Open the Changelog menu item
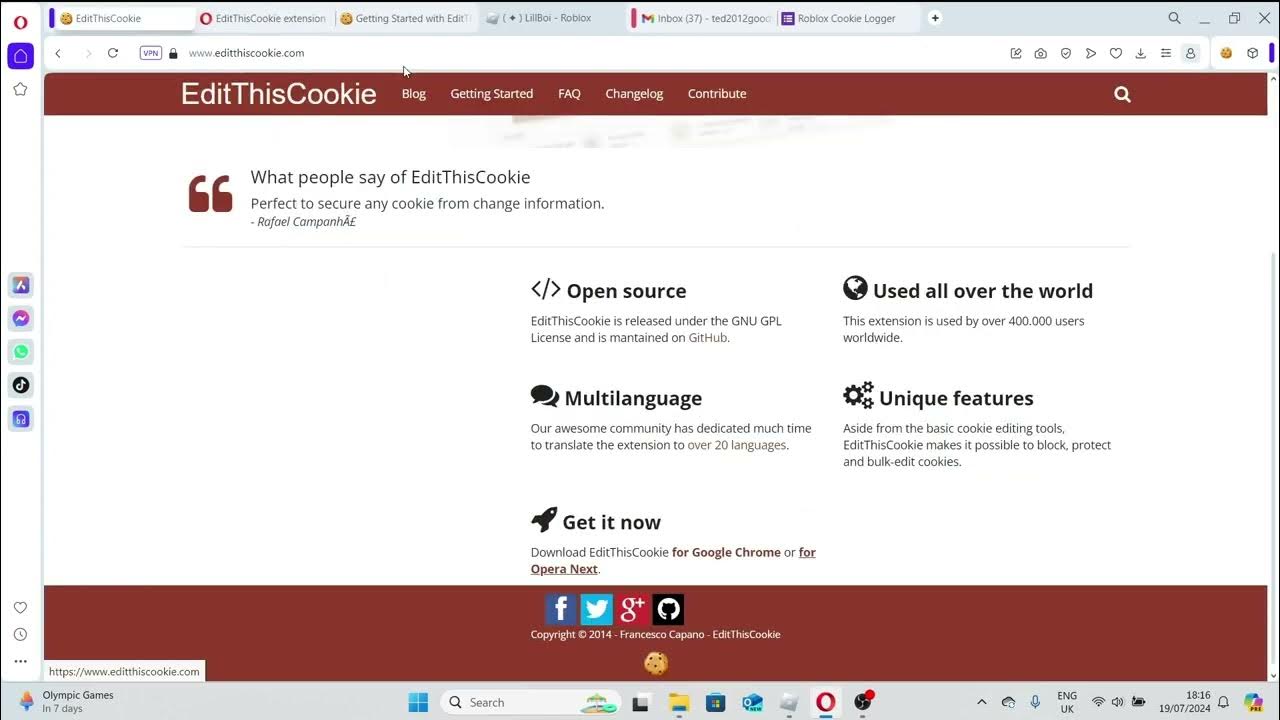This screenshot has width=1280, height=720. point(634,94)
